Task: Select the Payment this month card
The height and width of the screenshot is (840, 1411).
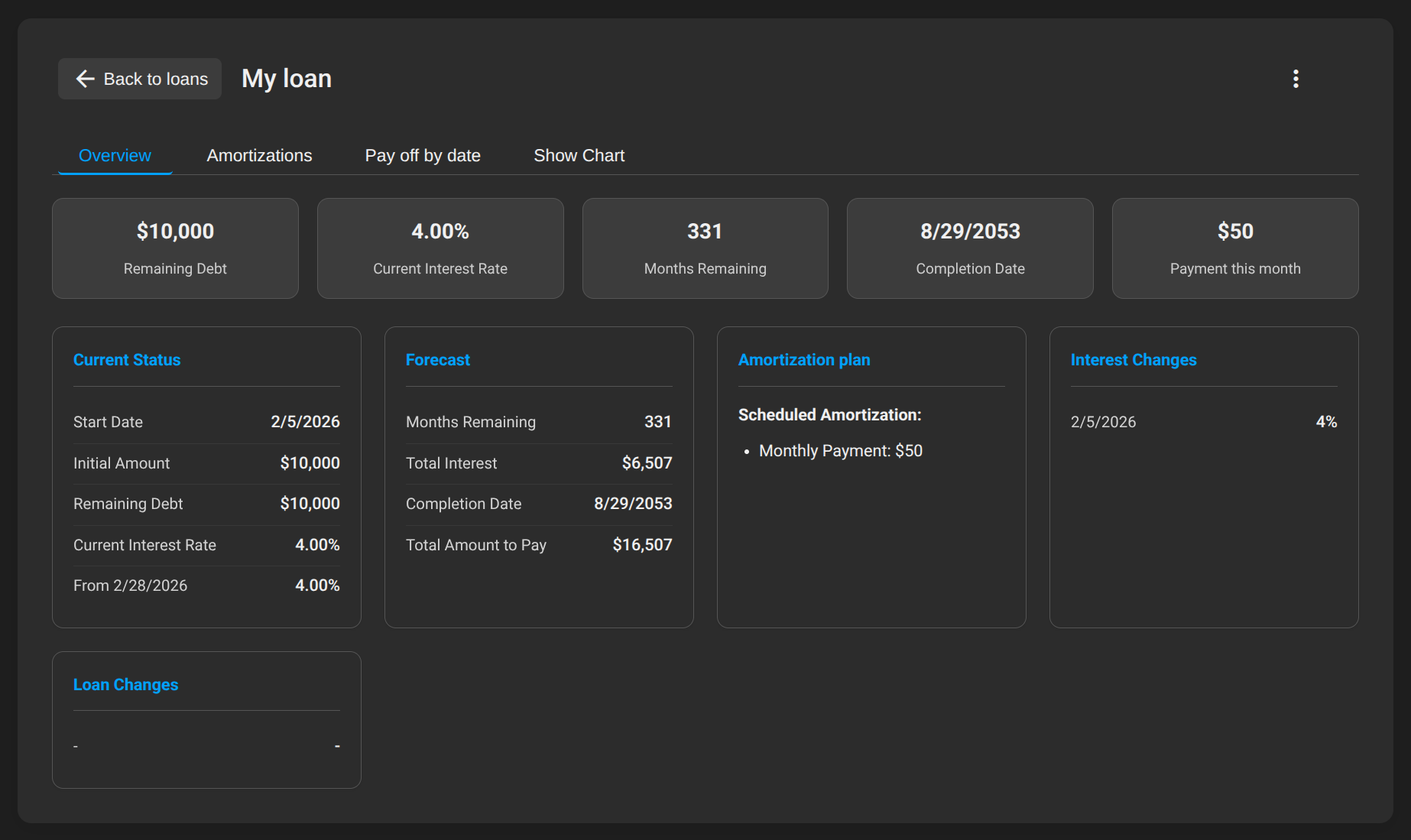Action: [1234, 248]
